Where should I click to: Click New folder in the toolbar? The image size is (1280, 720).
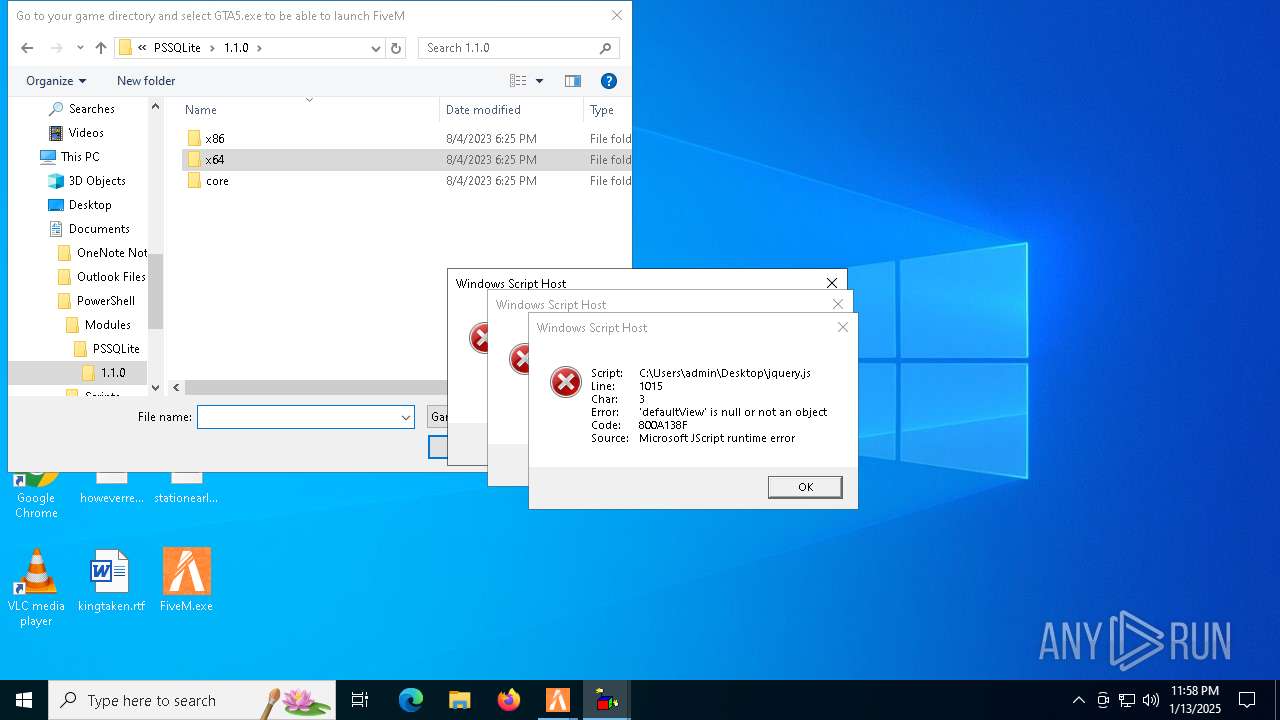pos(146,81)
